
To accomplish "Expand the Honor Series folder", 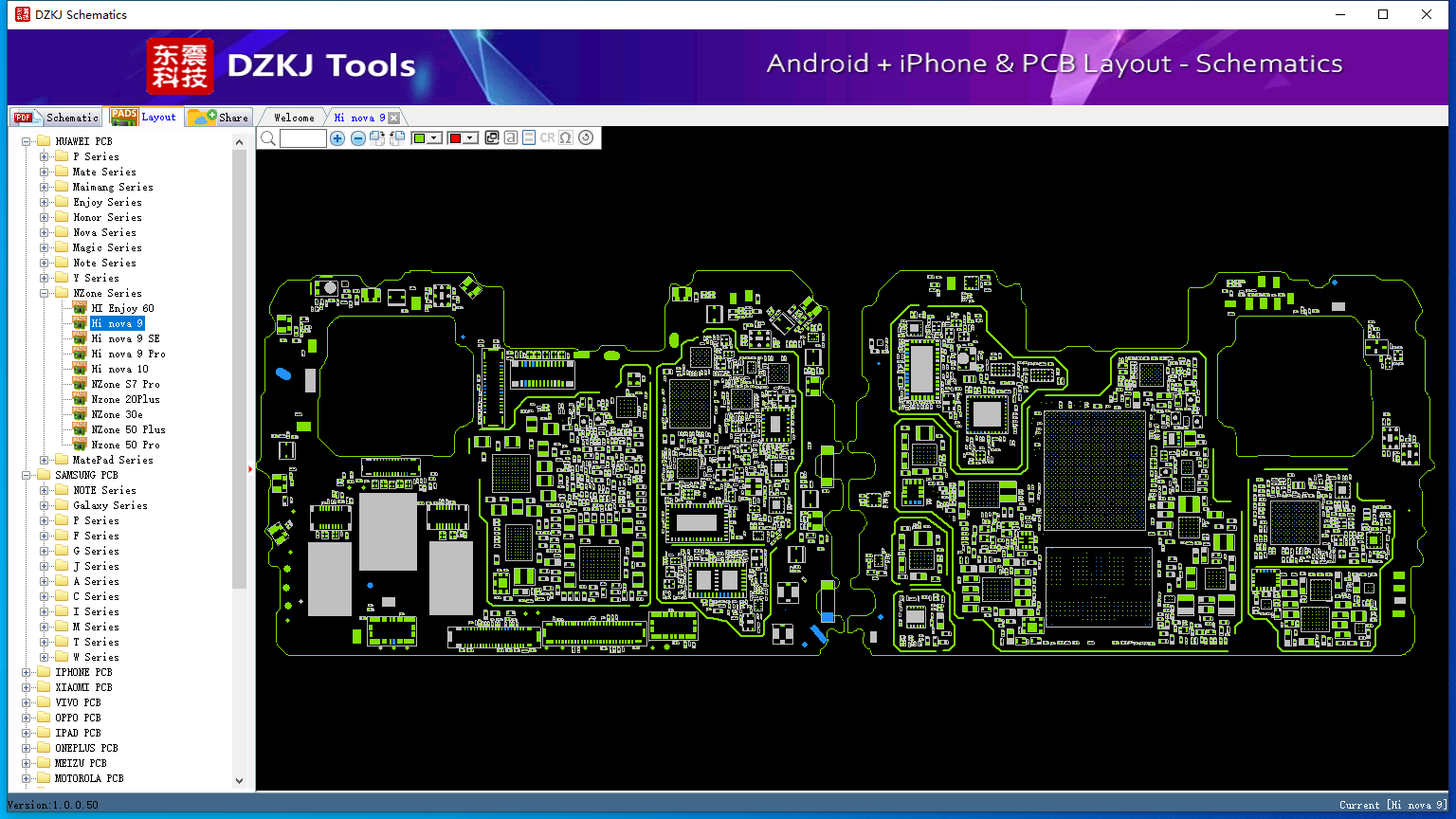I will tap(45, 217).
